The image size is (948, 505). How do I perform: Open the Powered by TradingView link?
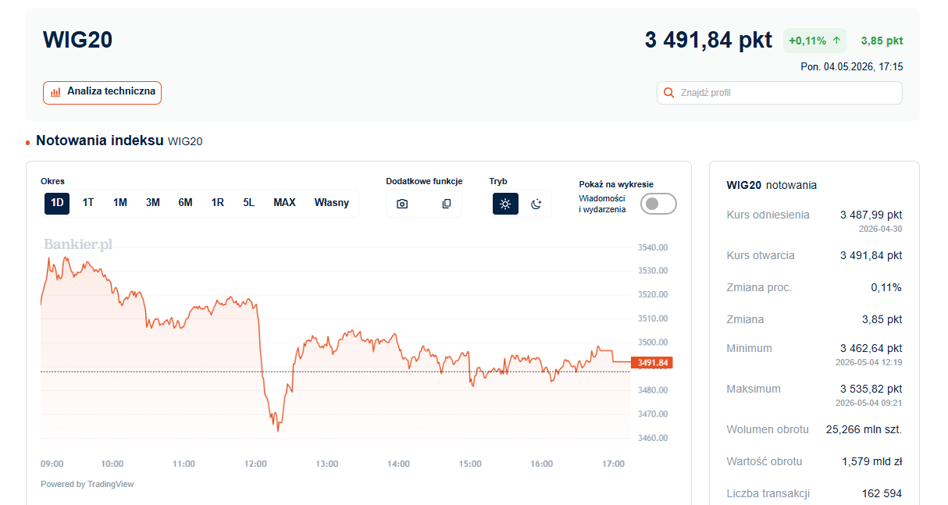pos(87,484)
